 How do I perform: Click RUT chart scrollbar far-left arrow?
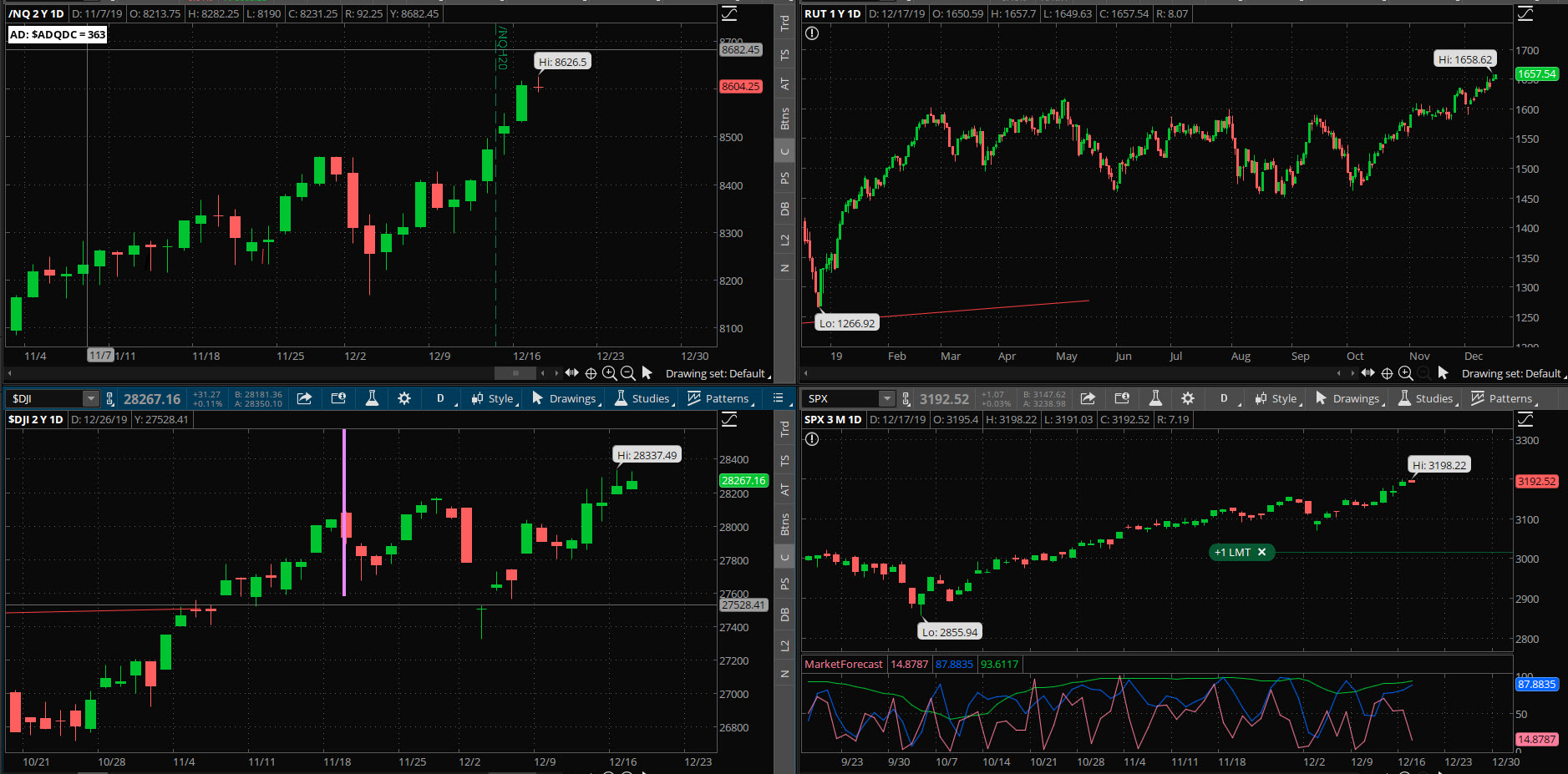tap(806, 372)
